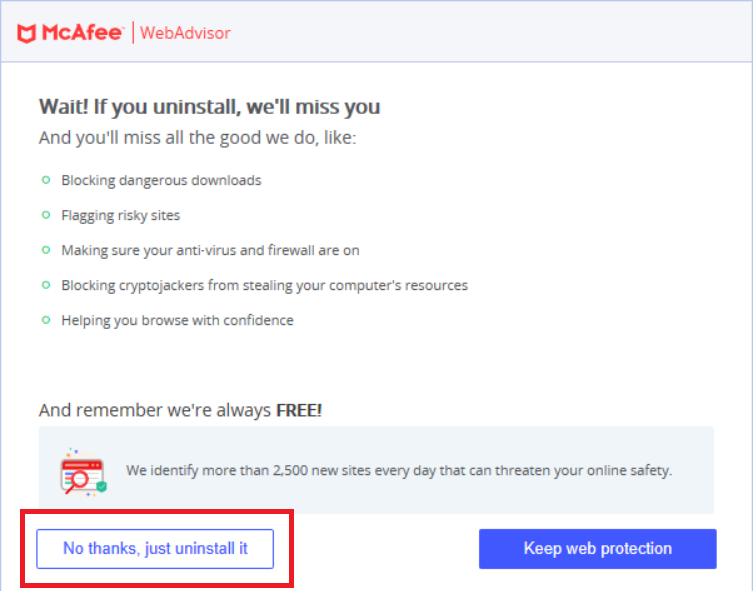Screen dimensions: 753x591
Task: Click the bullet circle beside Blocking dangerous downloads
Action: [45, 180]
